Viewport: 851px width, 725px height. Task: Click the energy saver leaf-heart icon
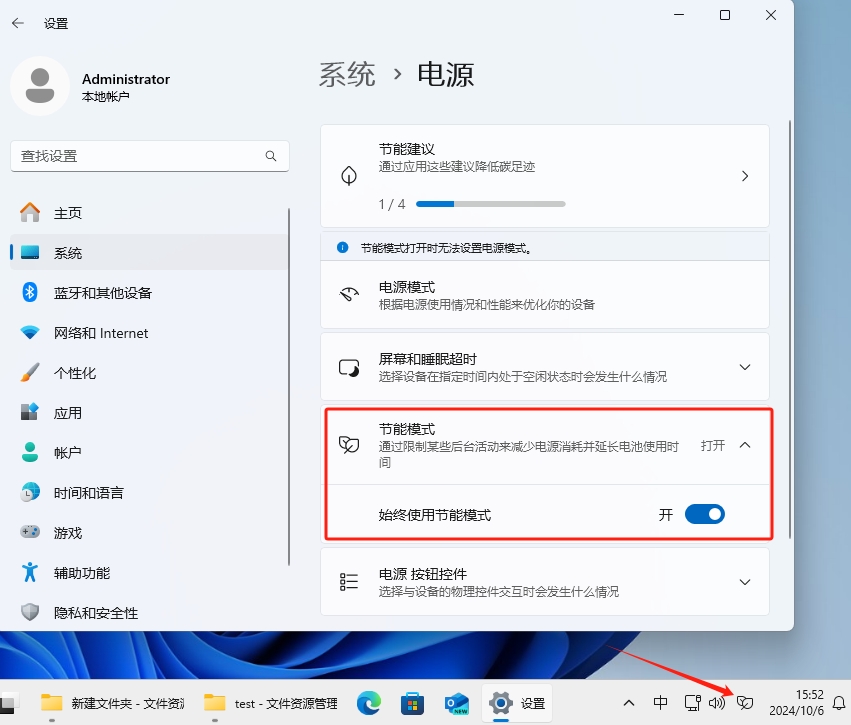(x=349, y=445)
